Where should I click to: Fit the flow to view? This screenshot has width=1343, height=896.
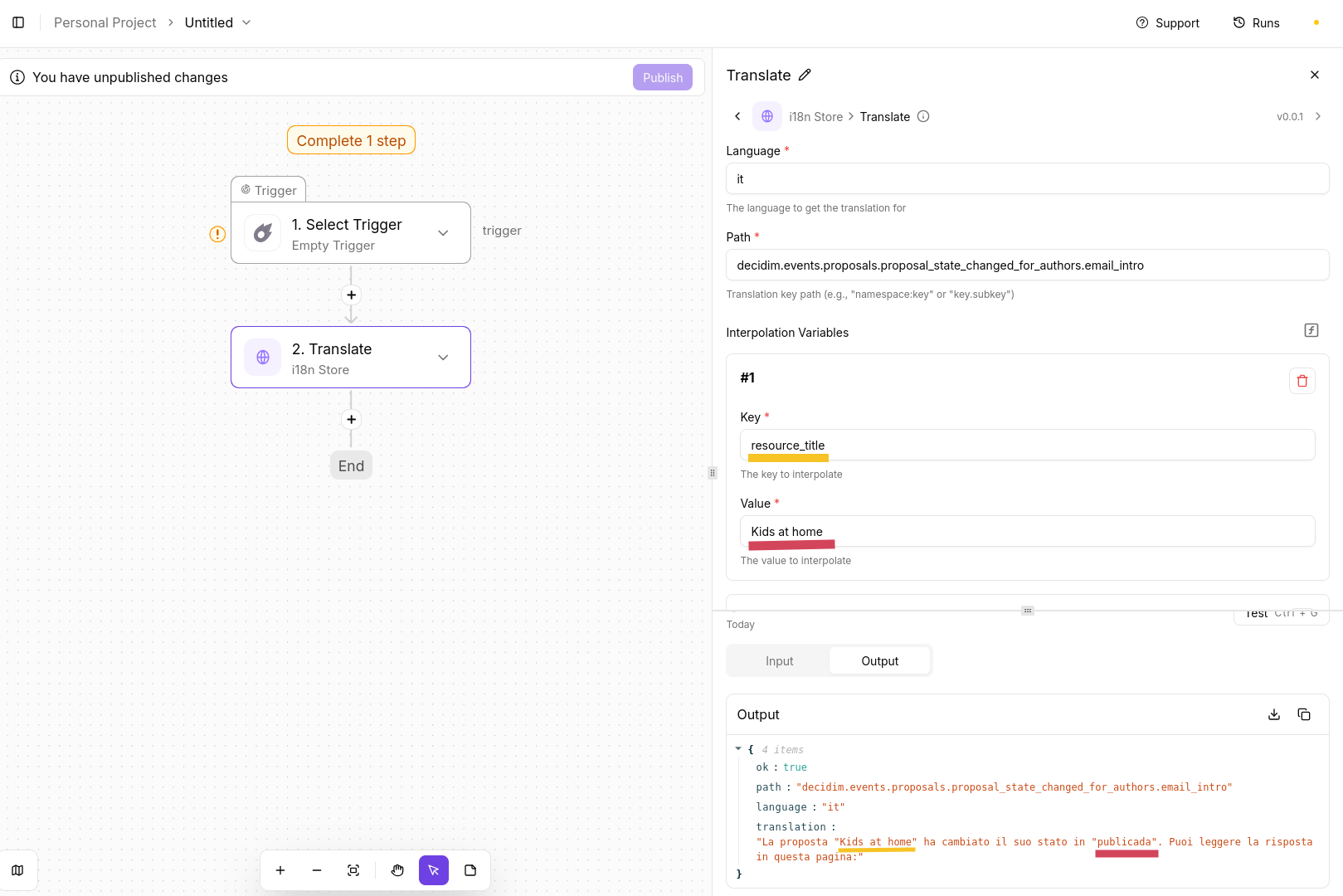tap(353, 870)
